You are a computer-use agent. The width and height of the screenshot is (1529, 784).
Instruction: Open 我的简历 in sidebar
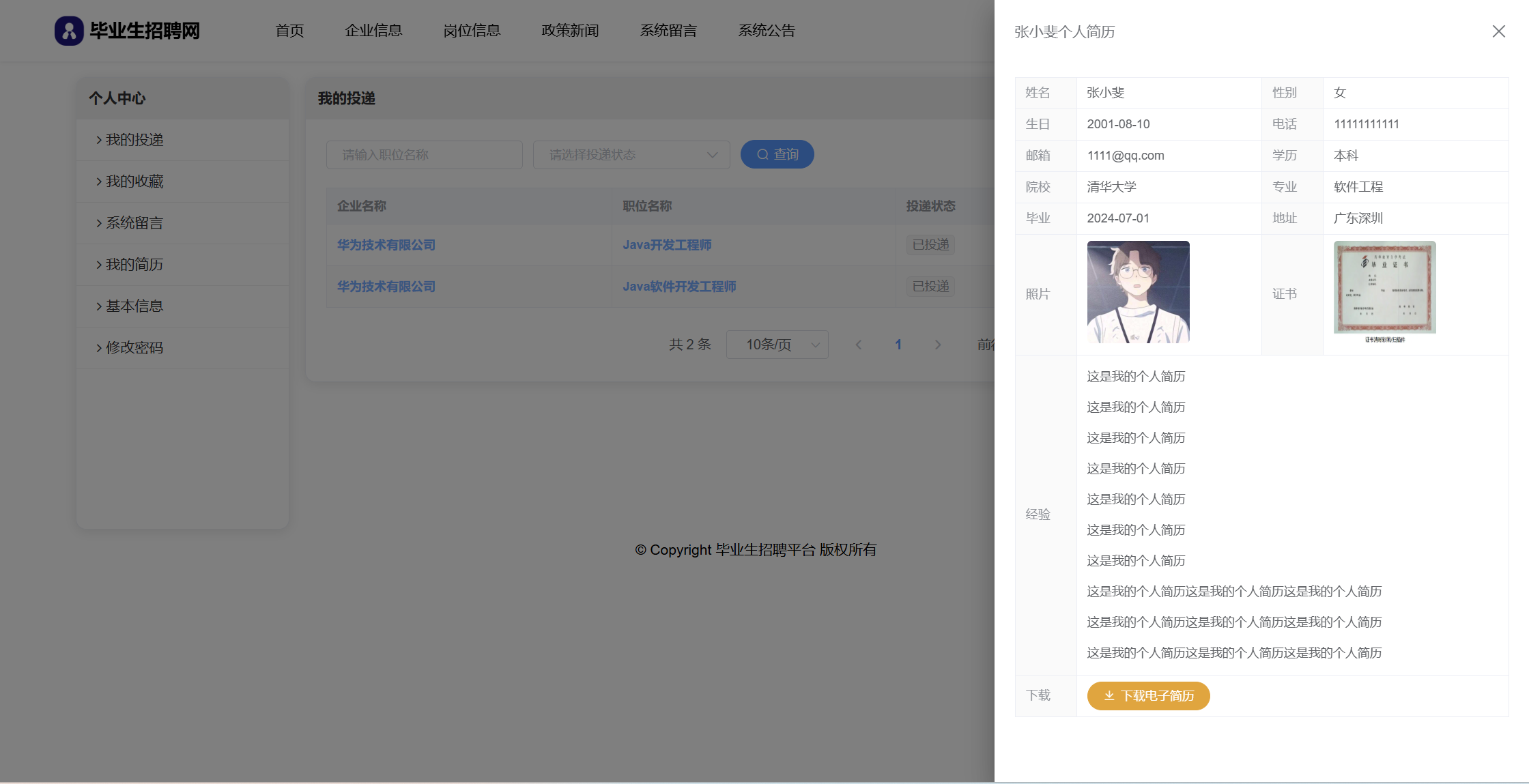[x=134, y=265]
